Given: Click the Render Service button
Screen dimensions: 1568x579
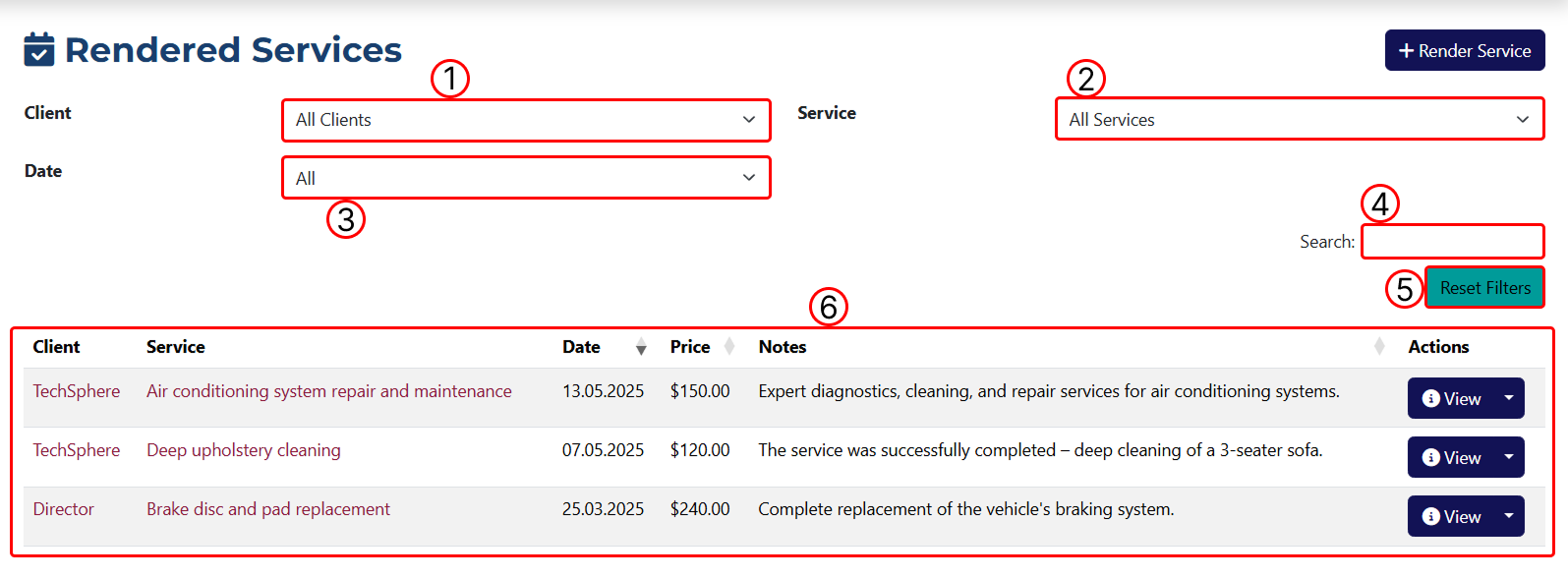Looking at the screenshot, I should (x=1465, y=50).
